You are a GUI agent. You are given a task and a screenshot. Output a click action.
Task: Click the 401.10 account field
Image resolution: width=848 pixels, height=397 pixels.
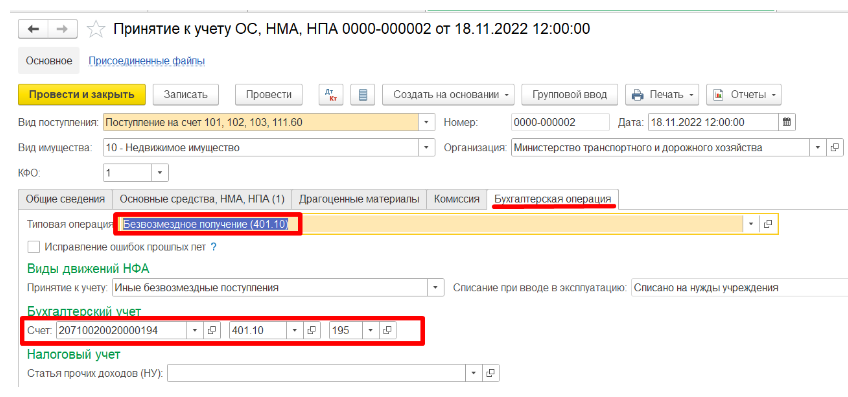258,330
